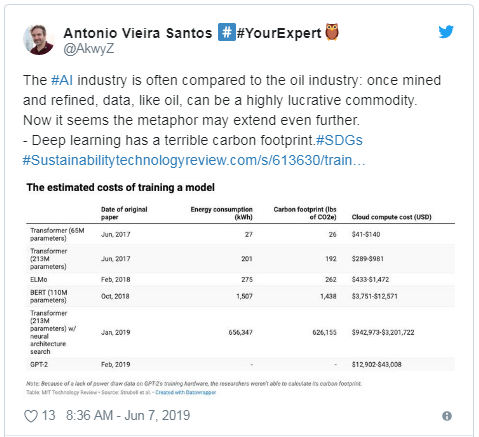Click the @AkwyZ handle

pyautogui.click(x=89, y=49)
